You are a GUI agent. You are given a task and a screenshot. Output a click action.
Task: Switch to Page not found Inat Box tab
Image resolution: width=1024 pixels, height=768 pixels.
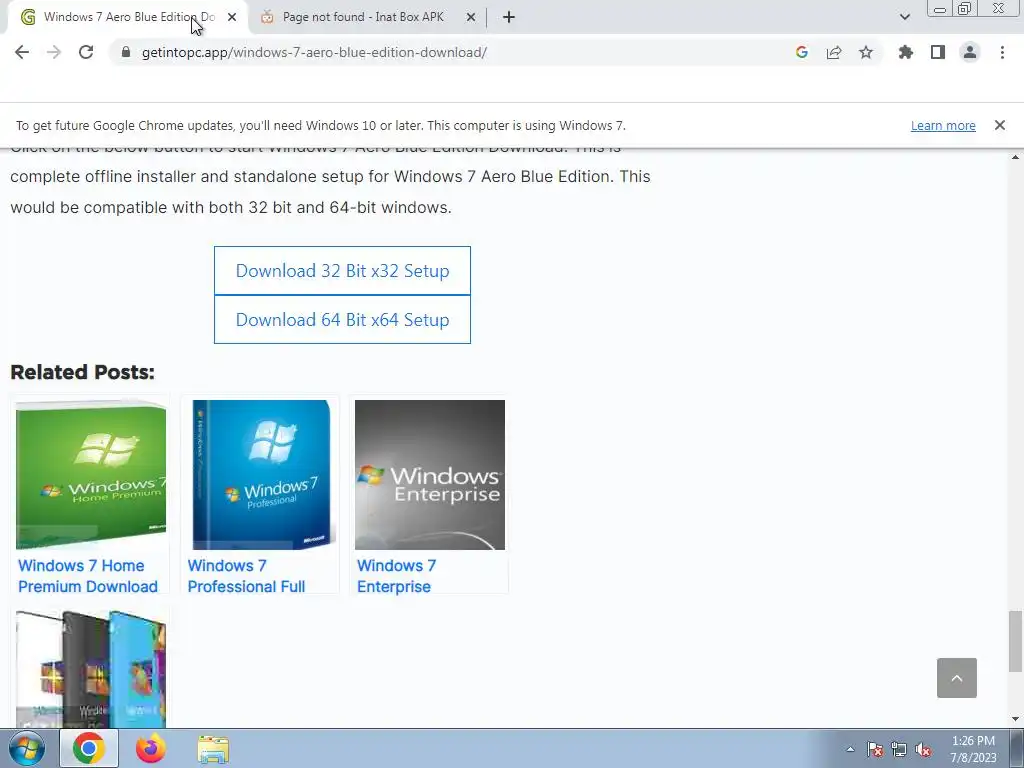point(362,17)
